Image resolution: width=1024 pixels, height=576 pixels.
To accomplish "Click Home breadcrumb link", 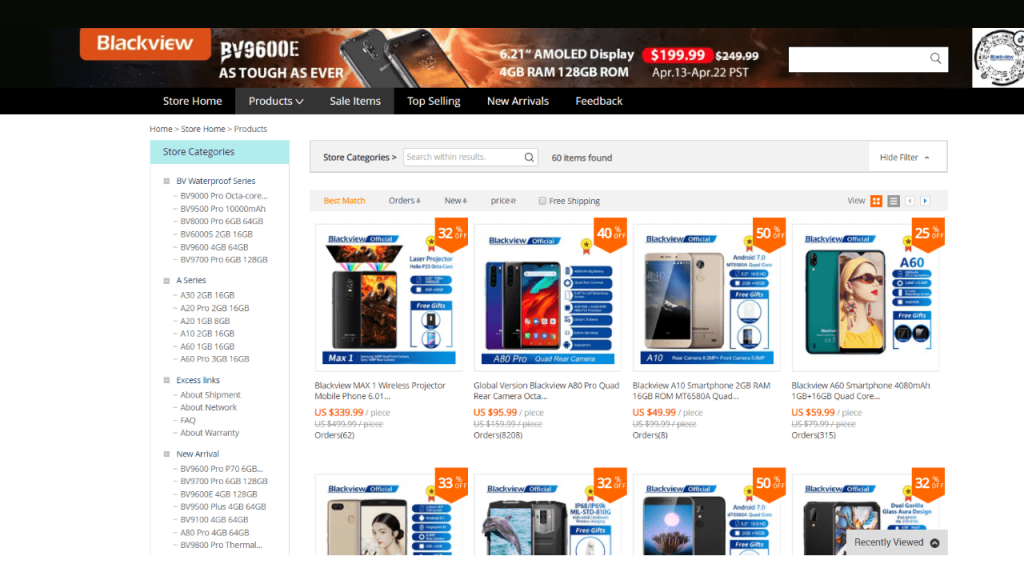I will coord(161,129).
